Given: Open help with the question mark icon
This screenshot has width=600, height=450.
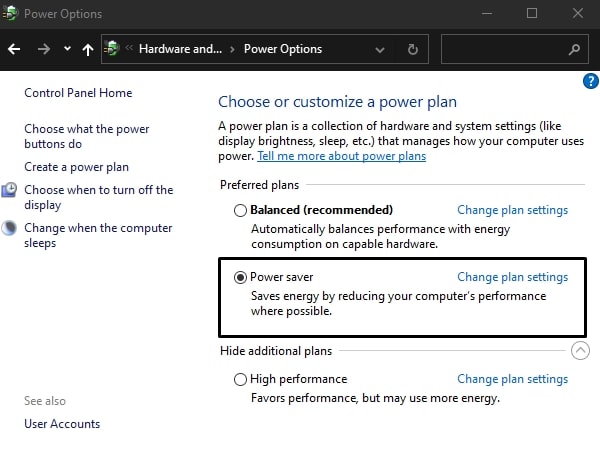Looking at the screenshot, I should pyautogui.click(x=591, y=81).
